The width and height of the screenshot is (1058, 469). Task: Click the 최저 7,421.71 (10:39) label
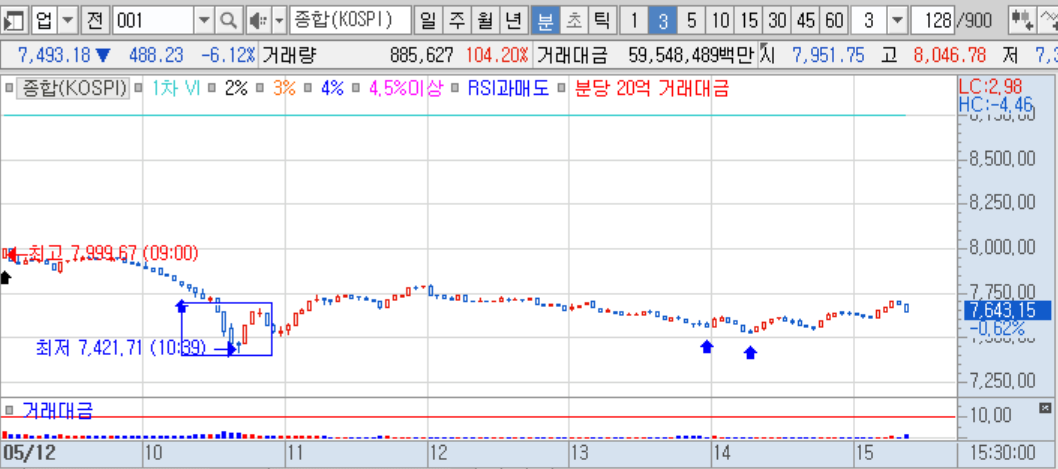pos(121,348)
